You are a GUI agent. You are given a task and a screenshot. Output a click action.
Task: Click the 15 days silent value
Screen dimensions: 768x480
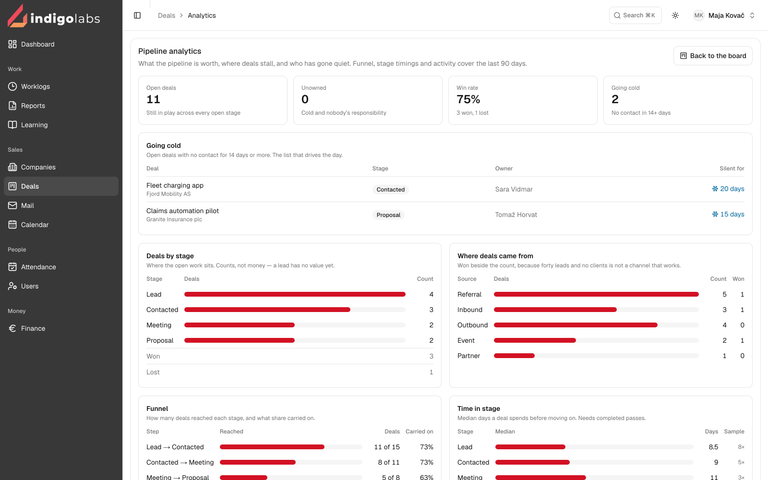pos(732,214)
